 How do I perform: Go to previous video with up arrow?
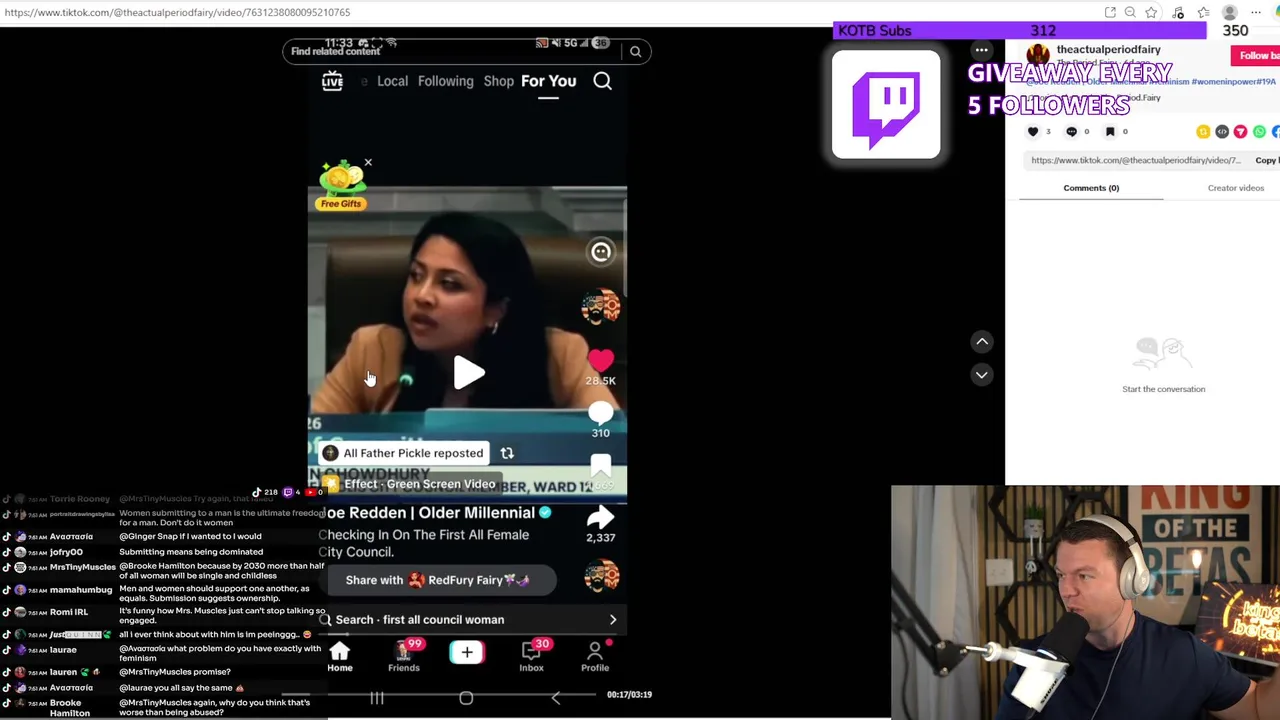click(982, 342)
